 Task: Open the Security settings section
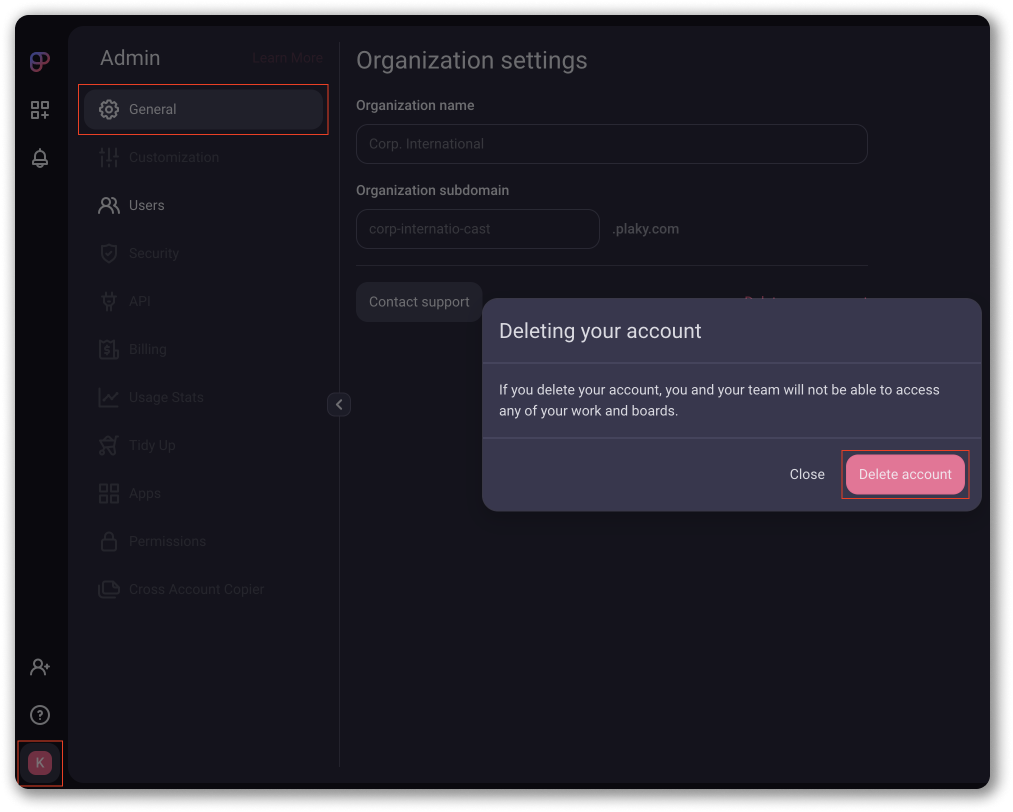pyautogui.click(x=153, y=253)
